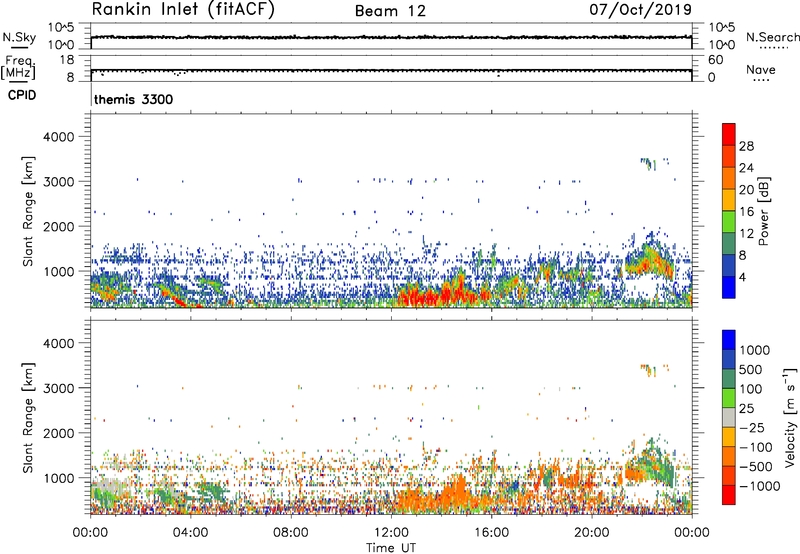
Task: Click 'Slant Range [km]' label of velocity panel
Action: point(28,417)
